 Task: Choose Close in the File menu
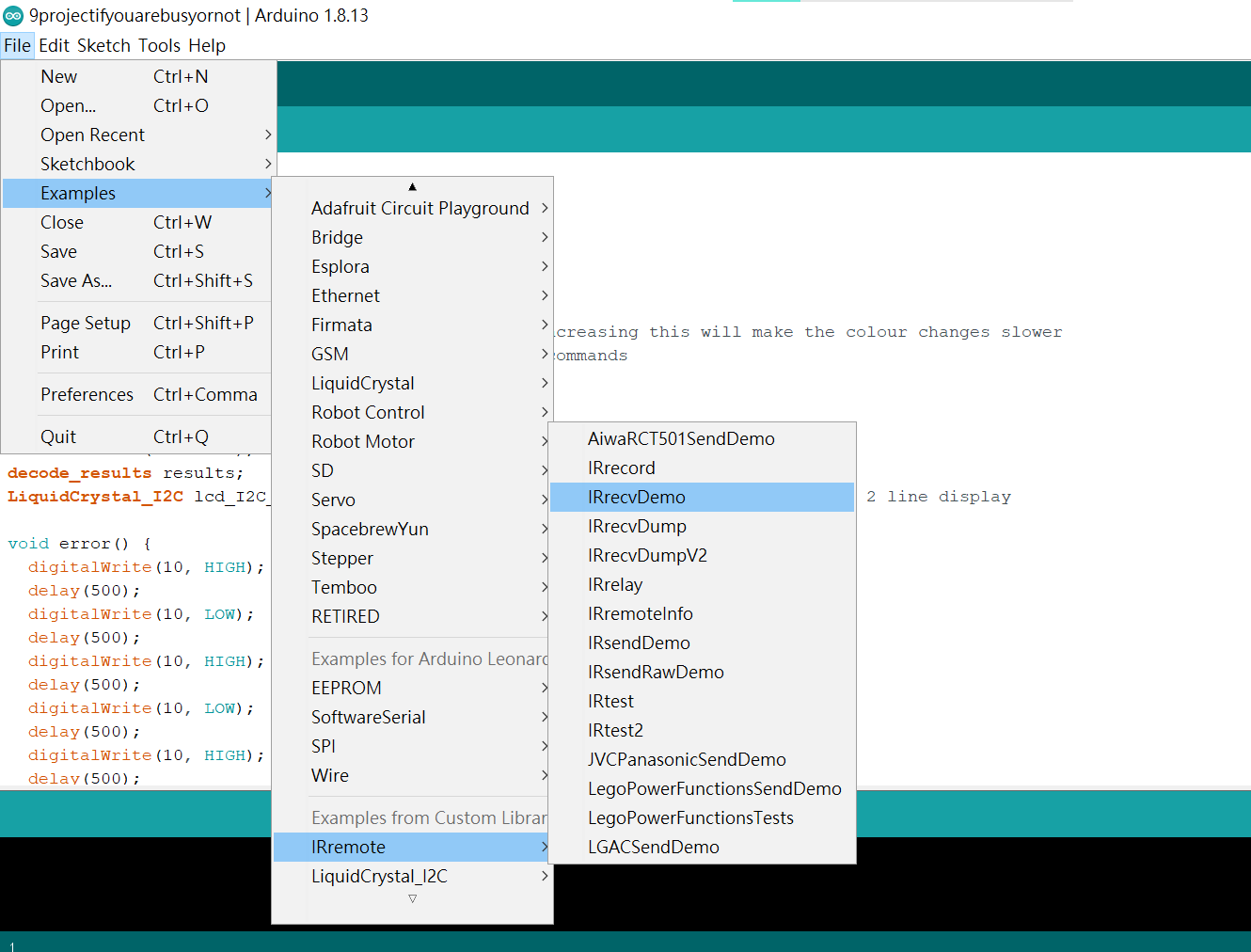[138, 222]
